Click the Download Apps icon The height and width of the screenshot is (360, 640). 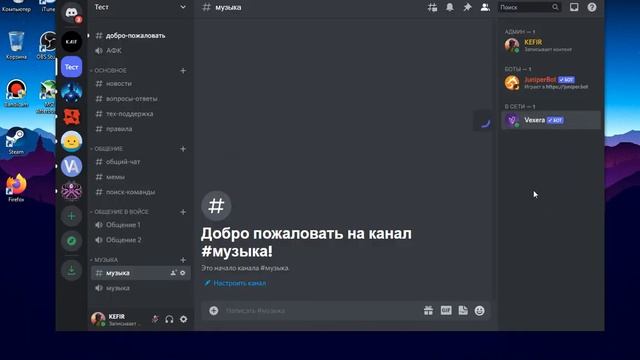71,270
